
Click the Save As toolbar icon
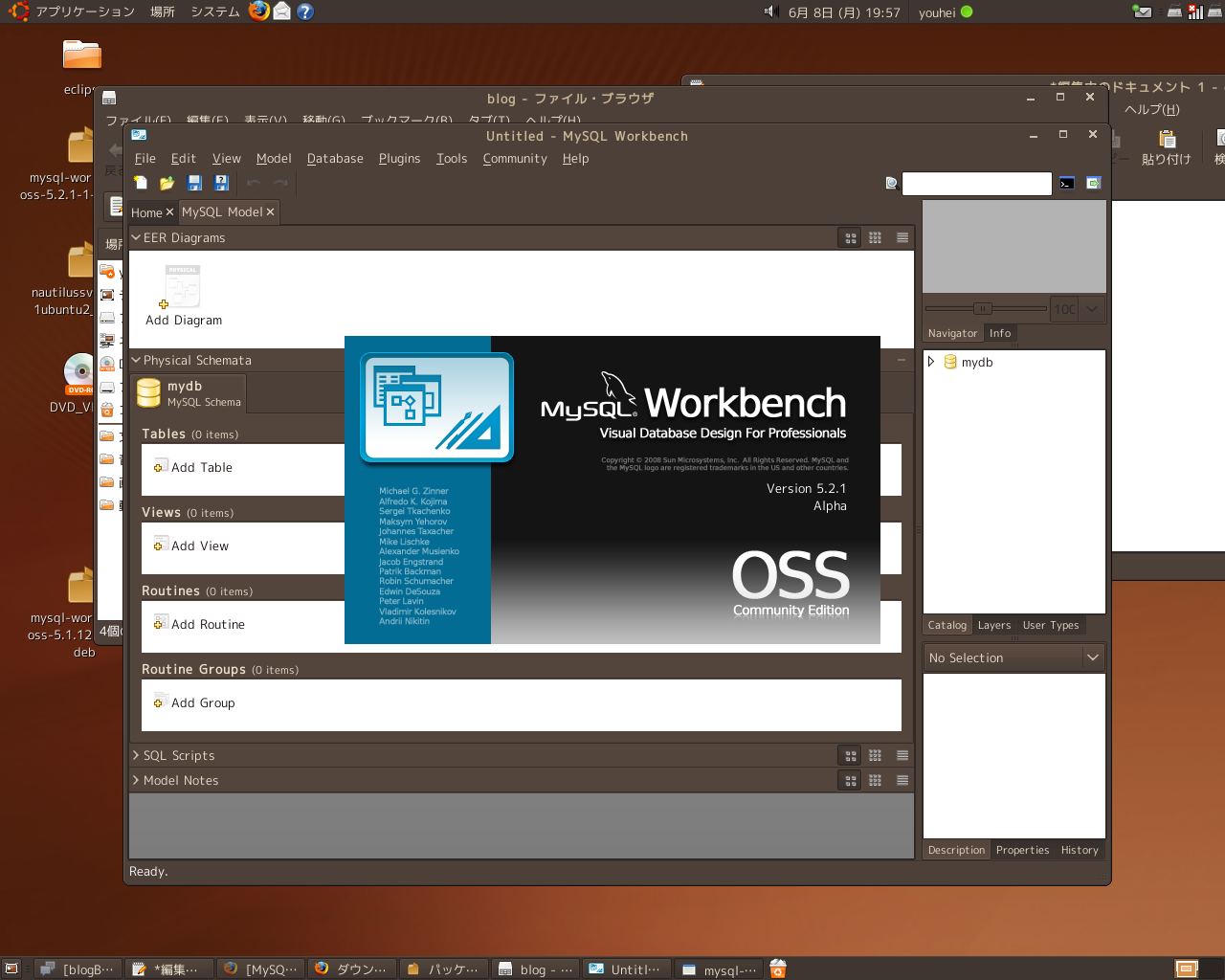(x=221, y=183)
